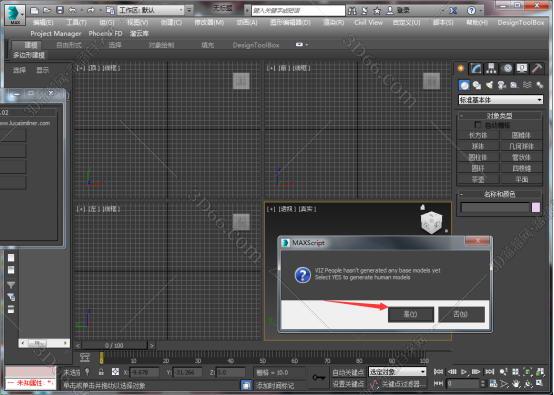Select the Cameras category icon
This screenshot has height=395, width=554.
(501, 85)
